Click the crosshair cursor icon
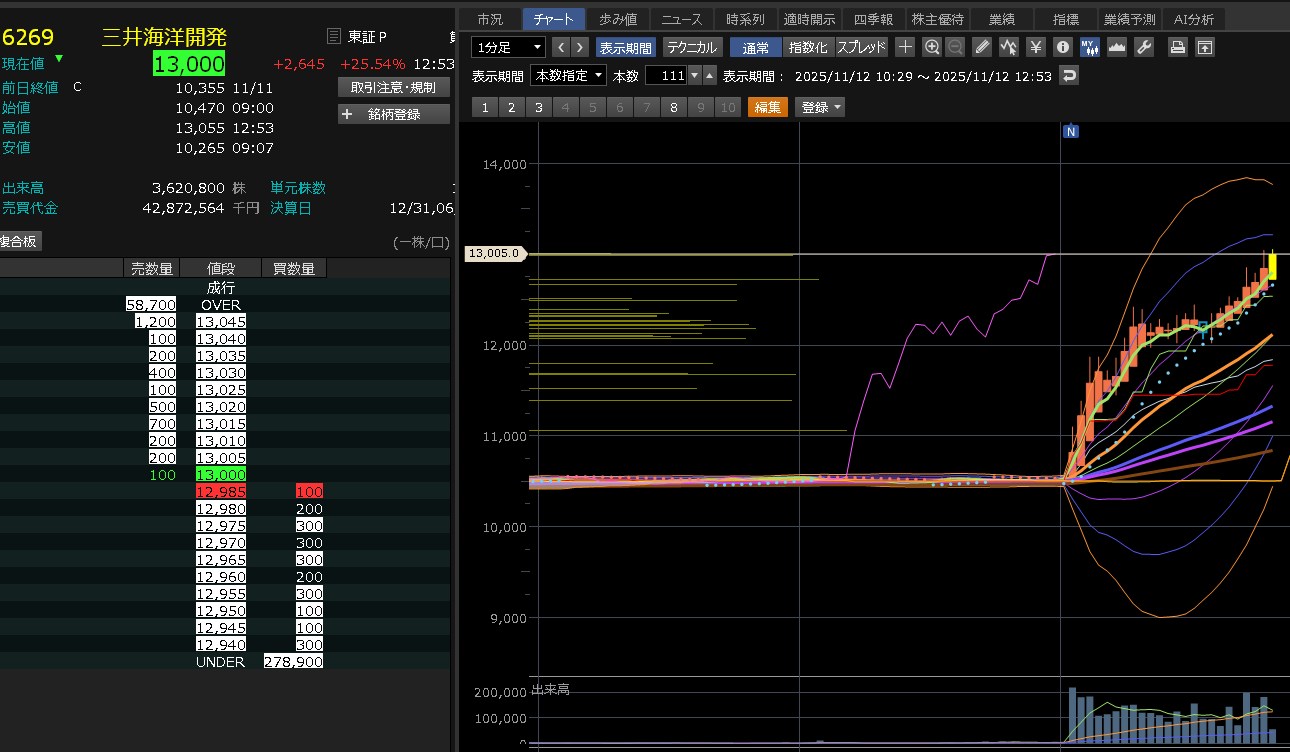Screen dimensions: 1290x752 905,47
